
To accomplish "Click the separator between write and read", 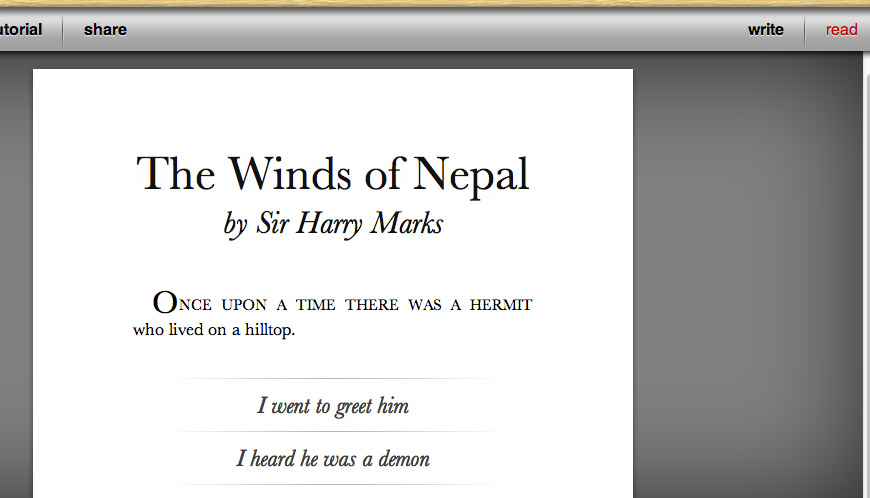I will [804, 30].
